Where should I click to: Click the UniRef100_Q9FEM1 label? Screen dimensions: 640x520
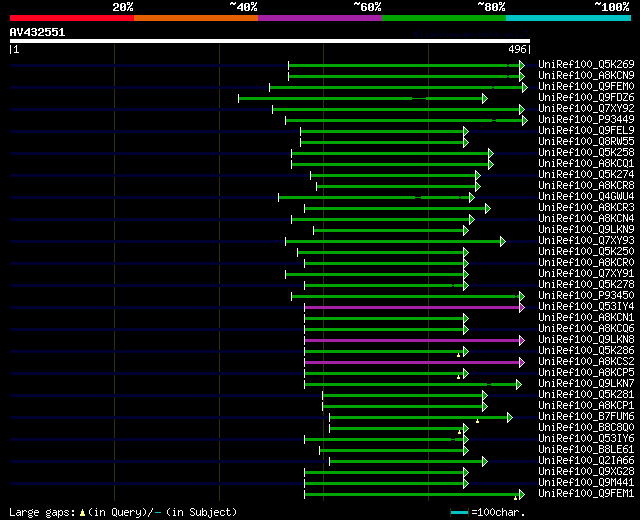586,494
